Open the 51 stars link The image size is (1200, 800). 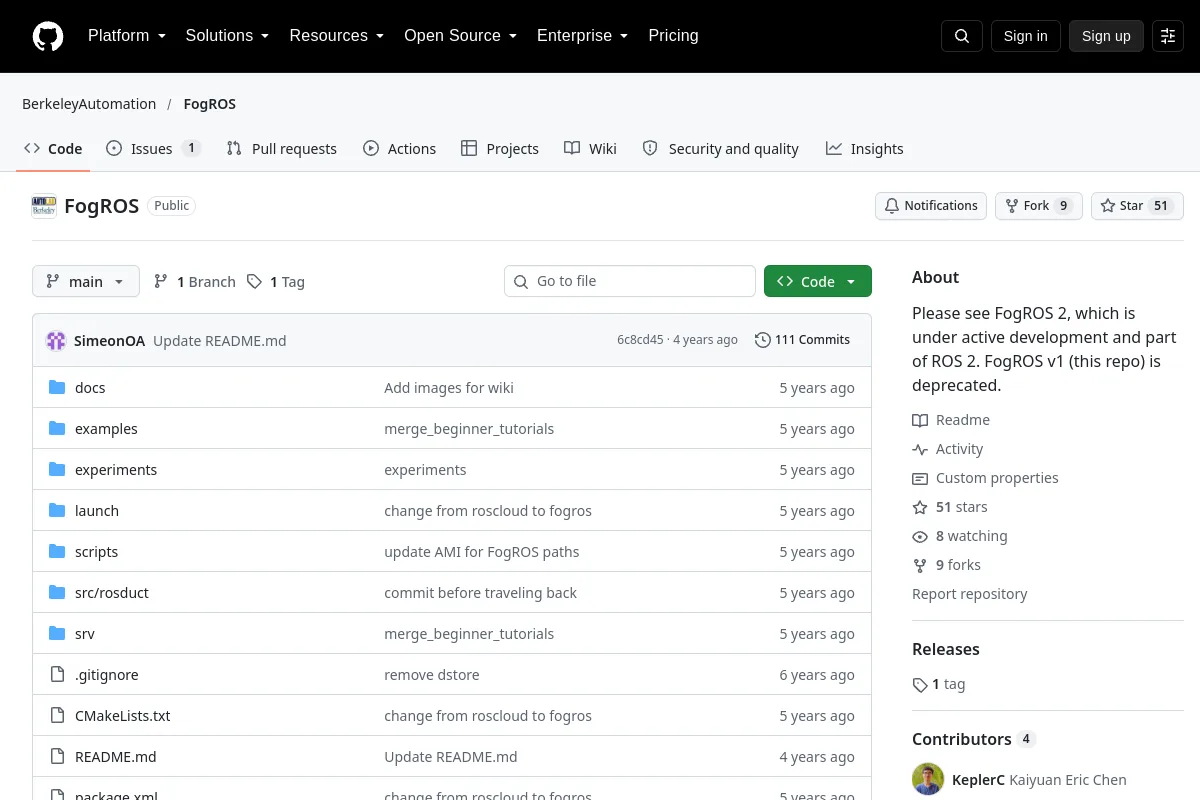(x=950, y=507)
